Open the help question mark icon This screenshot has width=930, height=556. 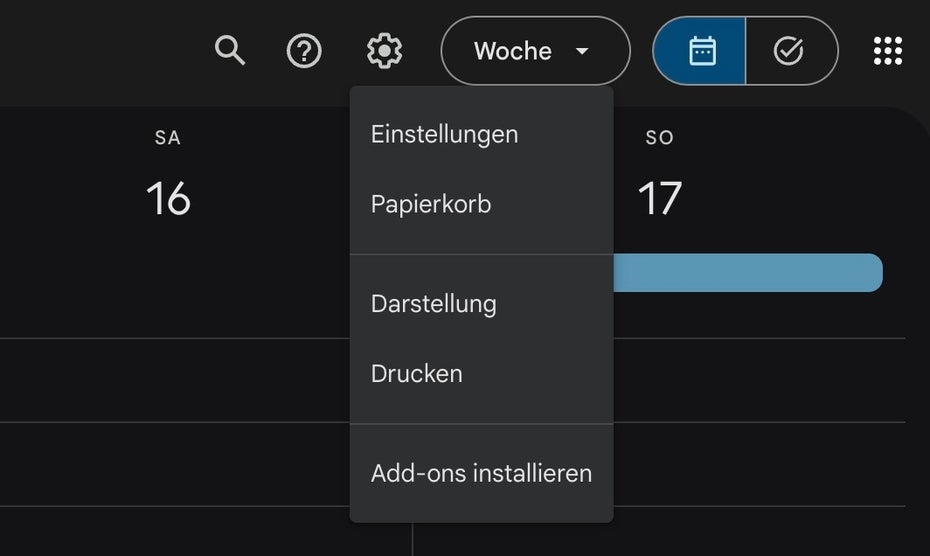[304, 51]
